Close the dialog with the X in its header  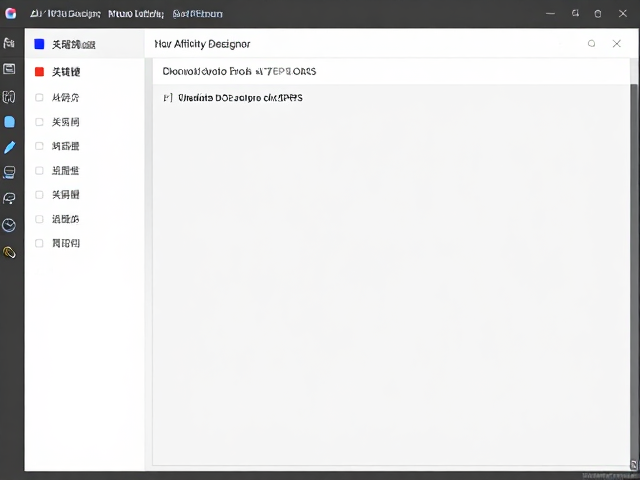click(x=617, y=44)
